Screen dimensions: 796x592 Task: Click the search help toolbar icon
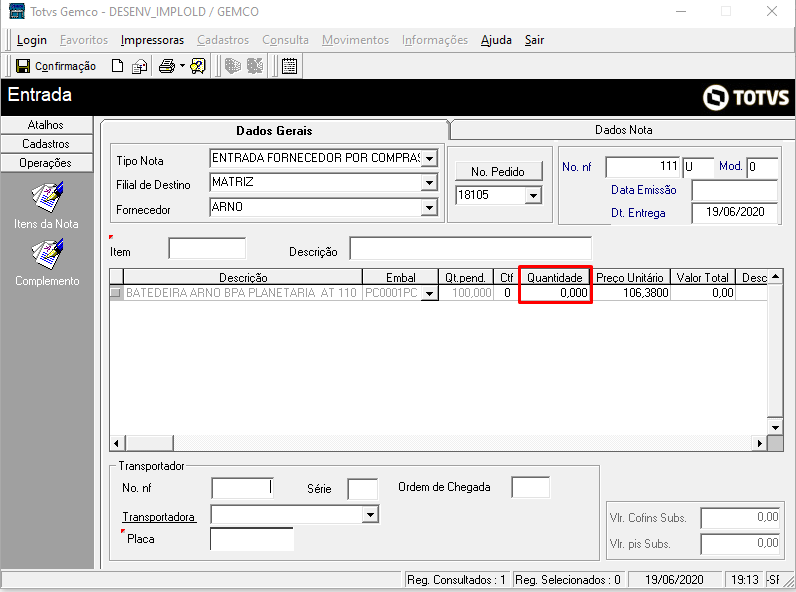[x=198, y=66]
